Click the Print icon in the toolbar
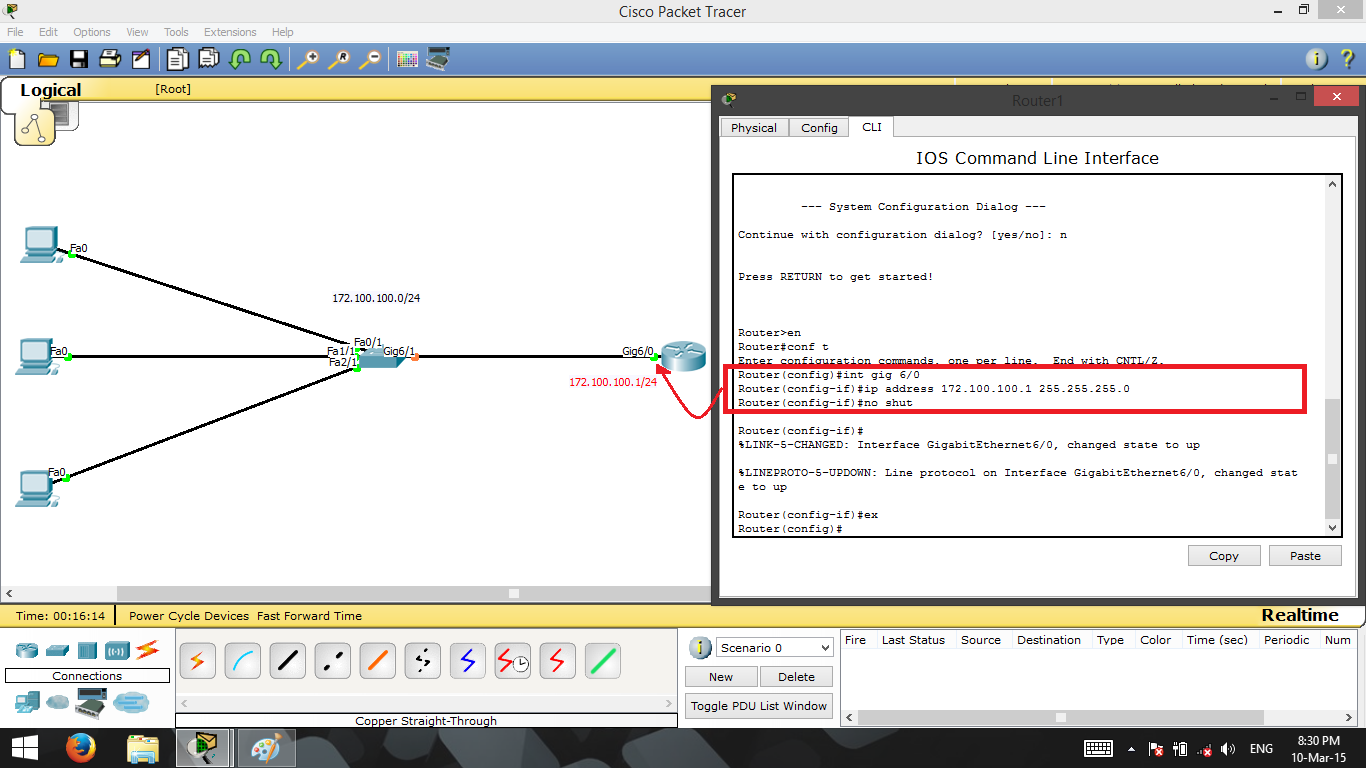Image resolution: width=1366 pixels, height=768 pixels. point(110,59)
